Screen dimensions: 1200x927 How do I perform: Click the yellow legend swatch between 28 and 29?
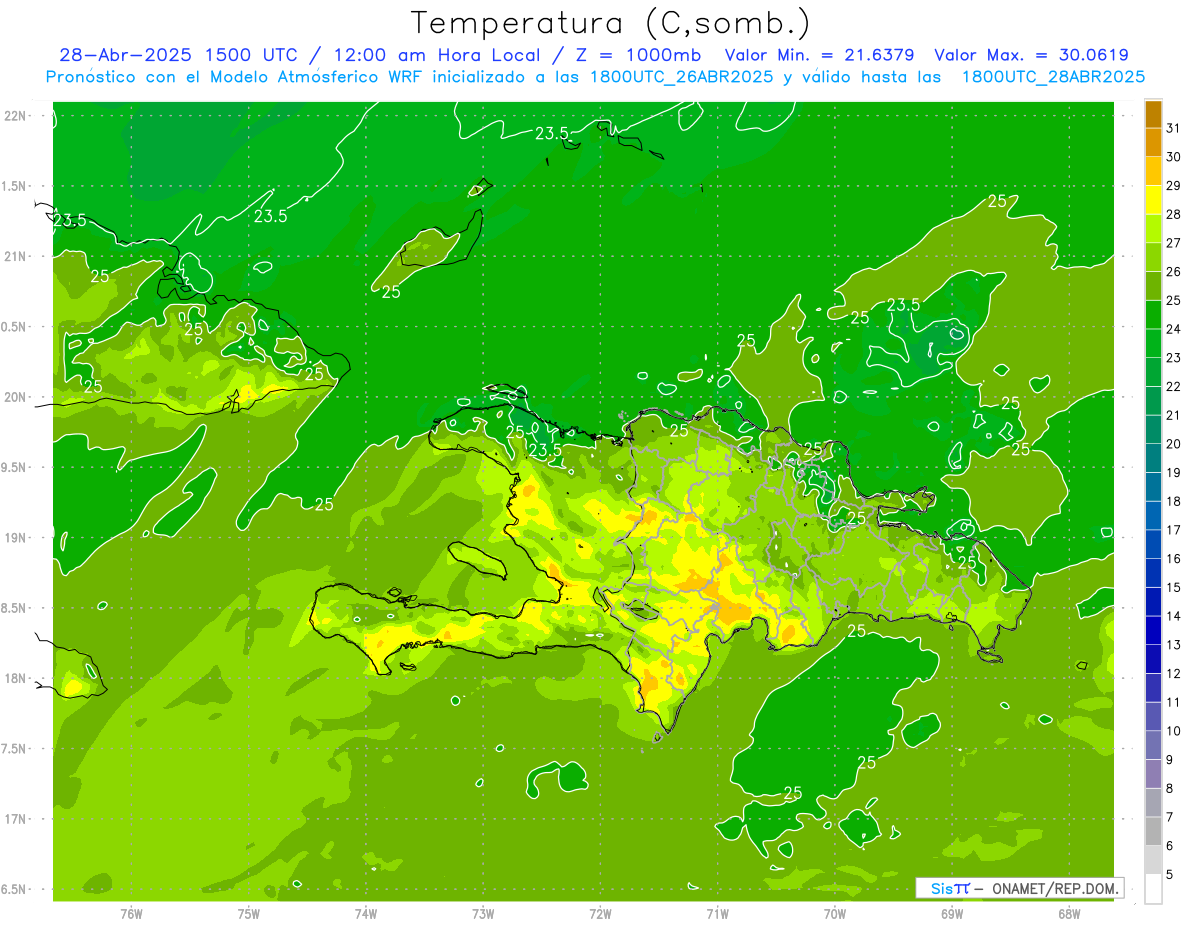point(1153,200)
